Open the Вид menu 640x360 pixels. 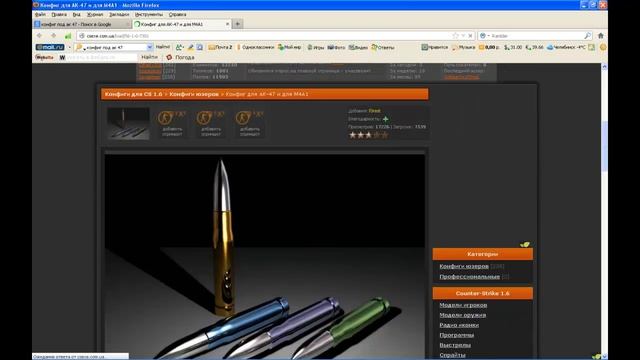click(x=76, y=14)
